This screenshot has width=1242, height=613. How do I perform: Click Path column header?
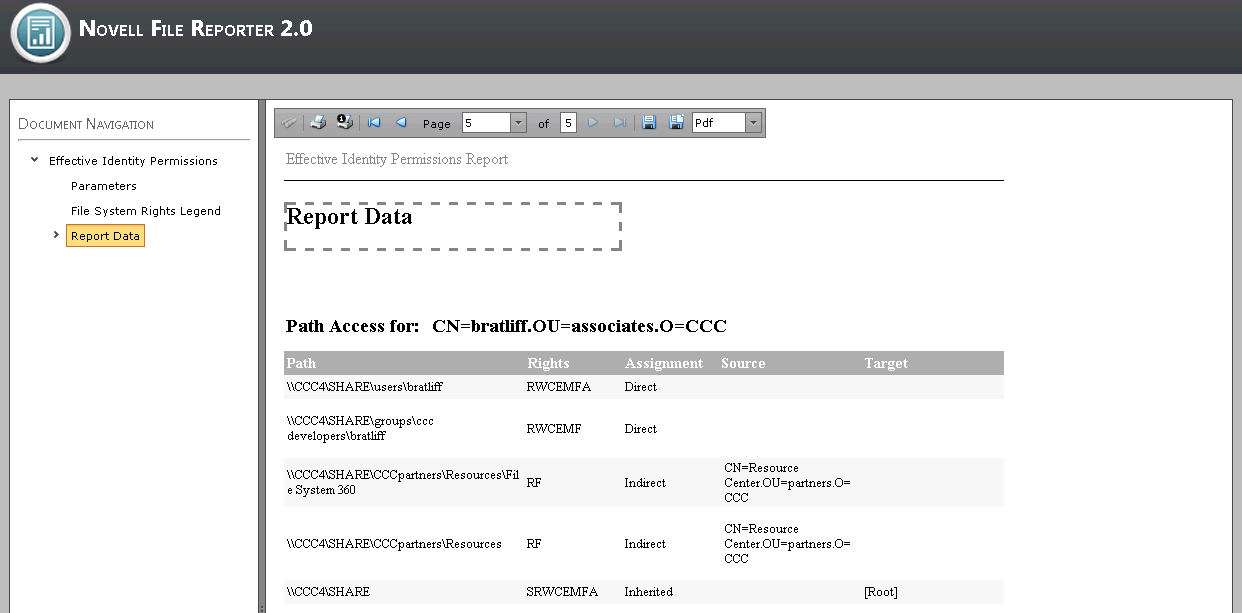[301, 363]
